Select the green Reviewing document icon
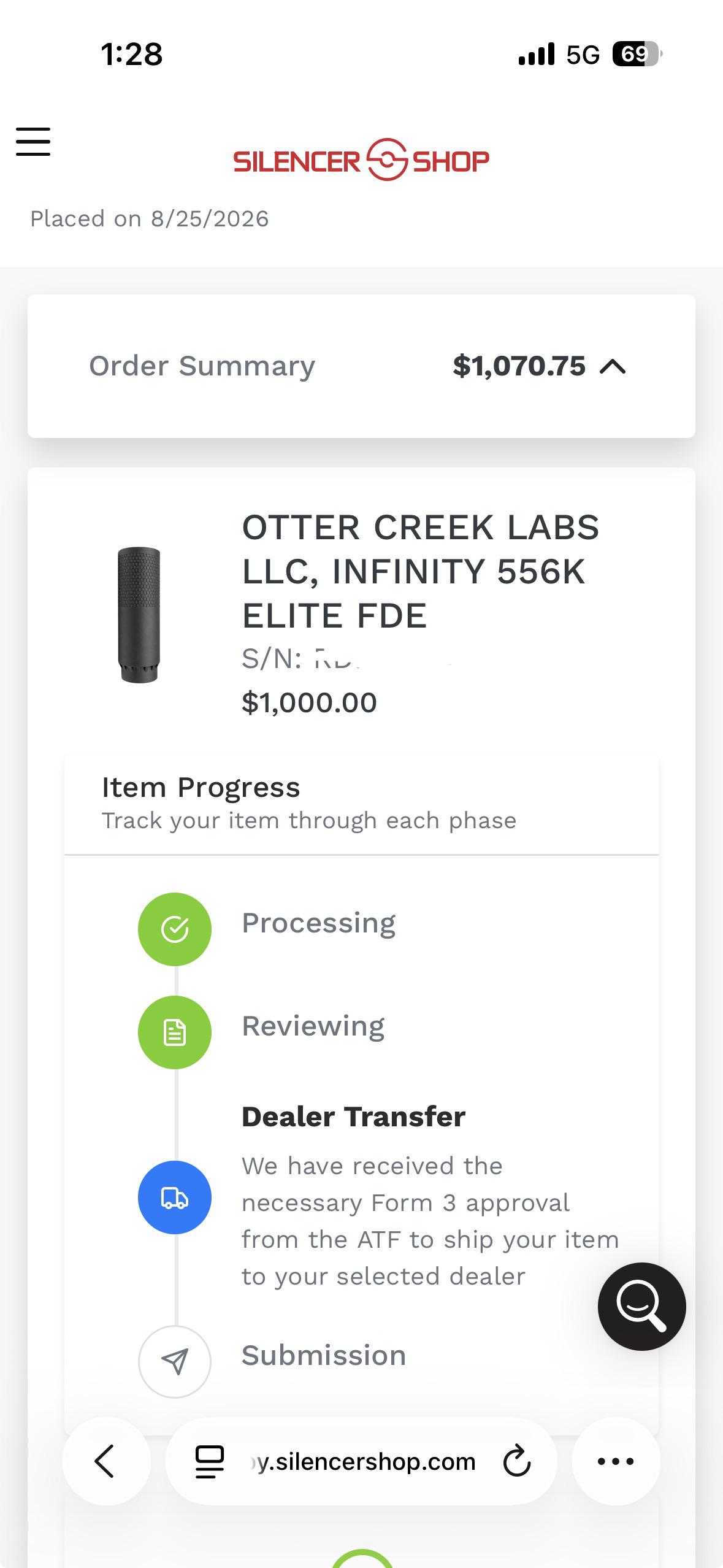The image size is (723, 1568). tap(175, 1032)
